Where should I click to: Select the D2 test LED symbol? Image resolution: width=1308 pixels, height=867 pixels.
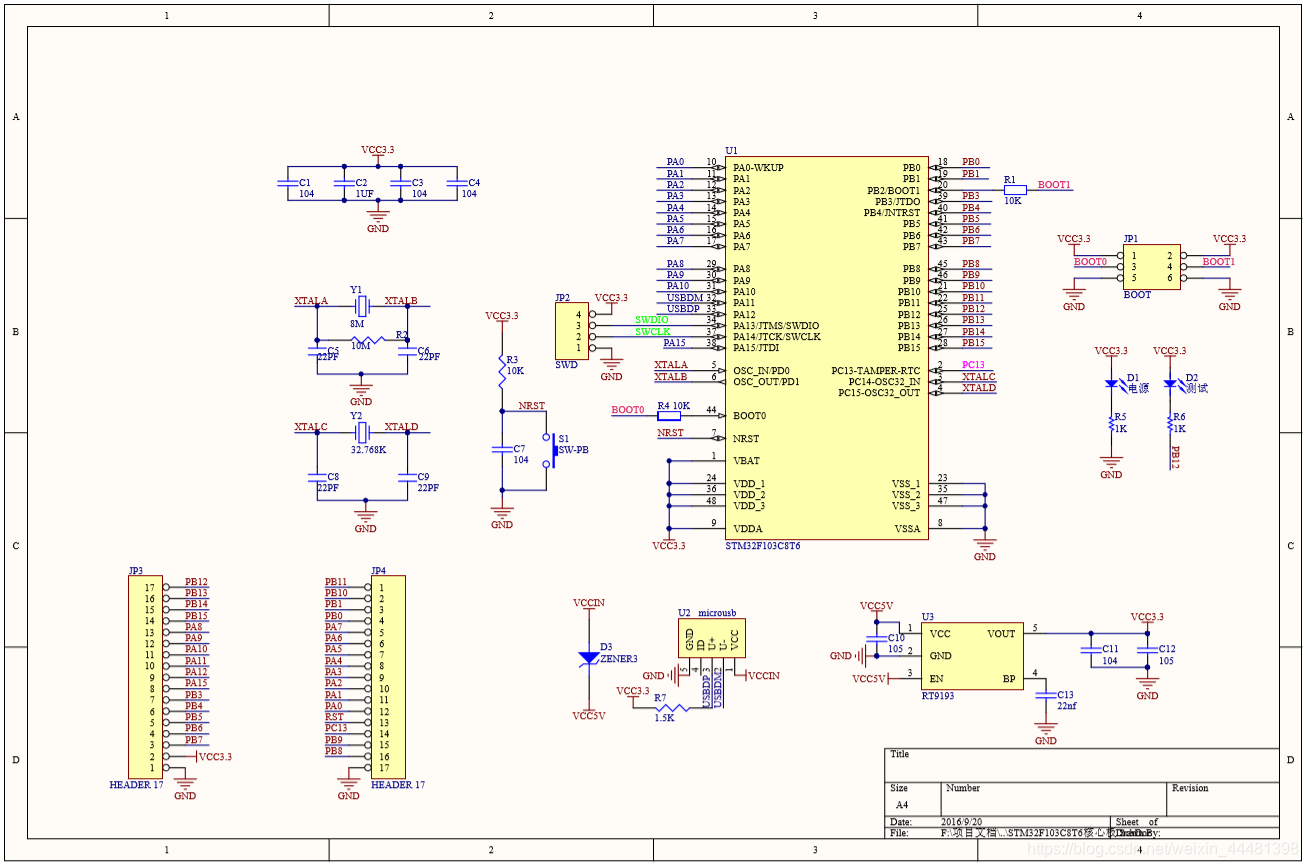click(x=1170, y=385)
